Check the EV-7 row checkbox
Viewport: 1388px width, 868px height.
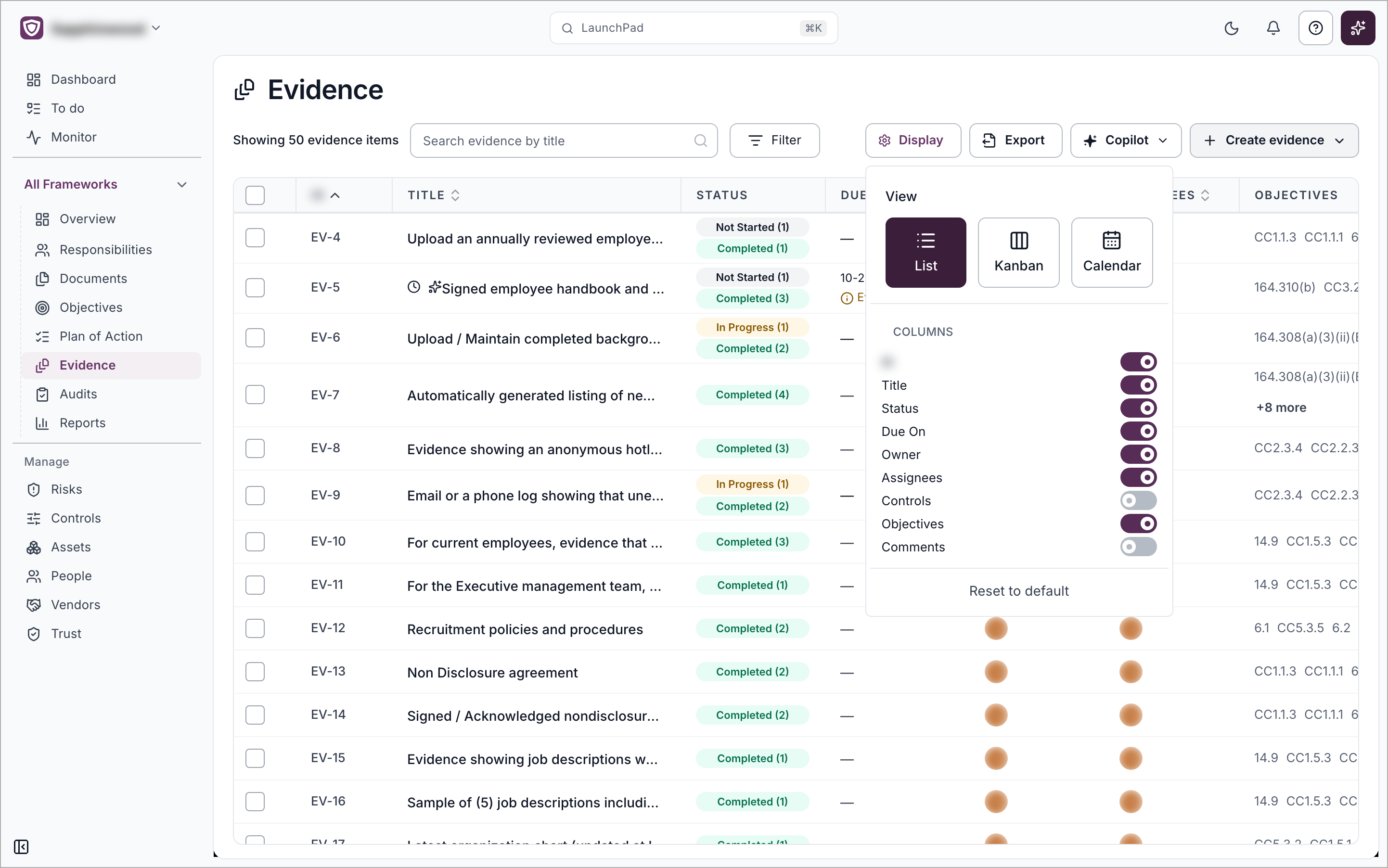(x=255, y=395)
